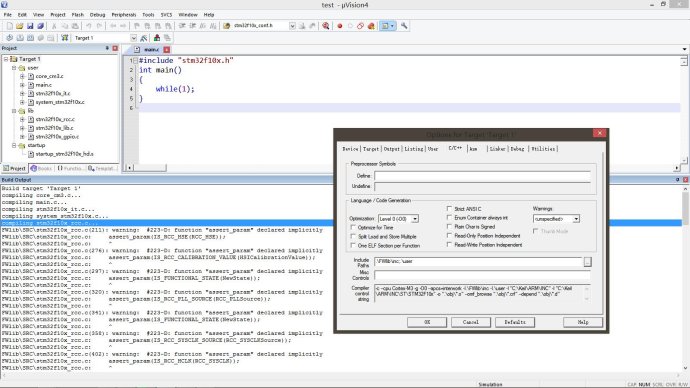The image size is (690, 388).
Task: Open the find text combo dropdown arrow
Action: [x=292, y=26]
